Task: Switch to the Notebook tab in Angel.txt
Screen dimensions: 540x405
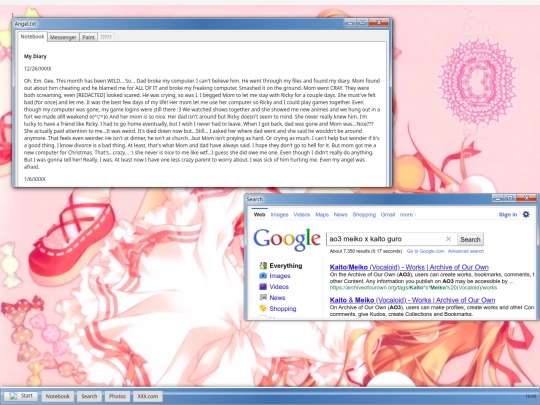Action: [32, 37]
